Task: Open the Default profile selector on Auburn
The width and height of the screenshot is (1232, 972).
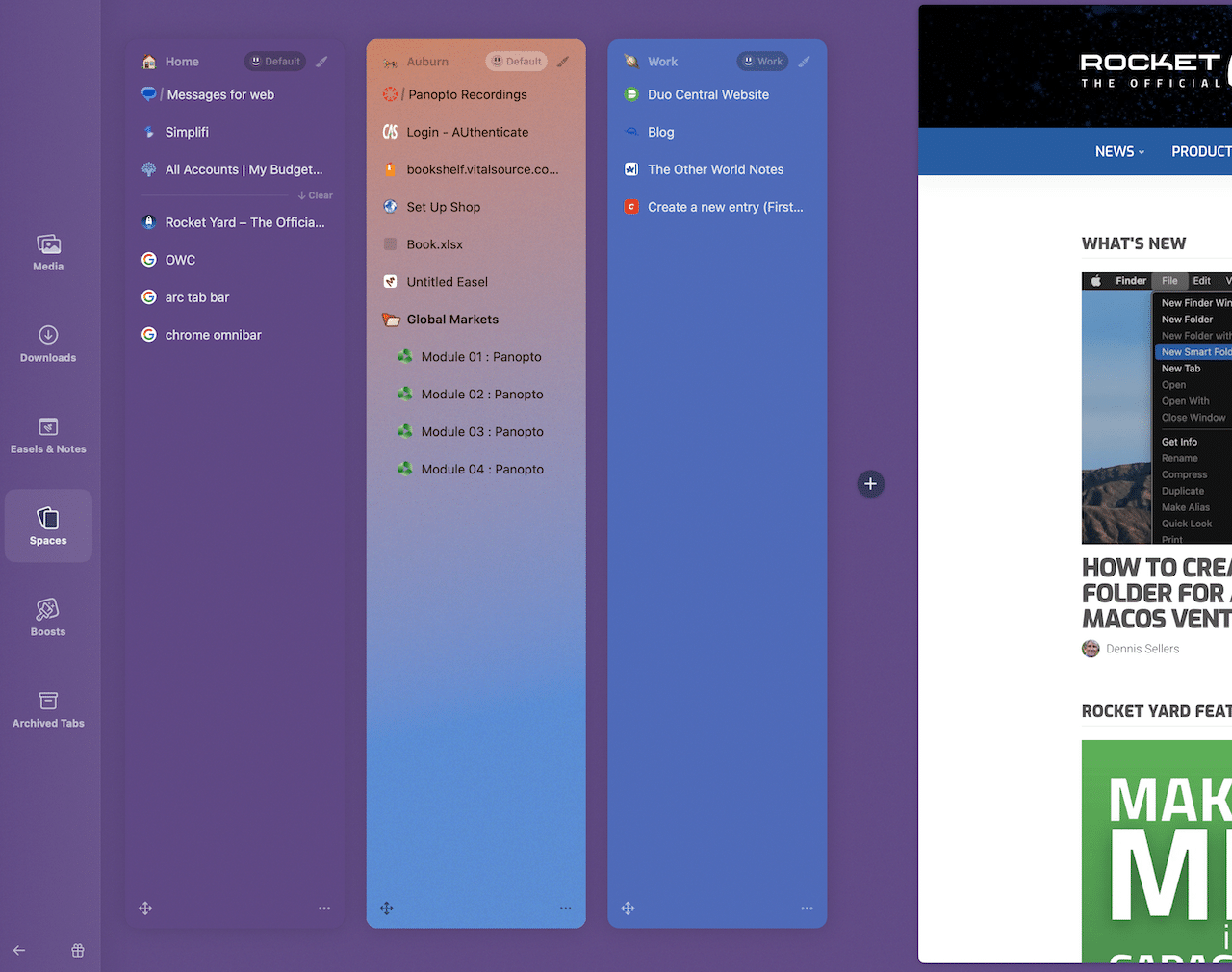Action: [x=517, y=62]
